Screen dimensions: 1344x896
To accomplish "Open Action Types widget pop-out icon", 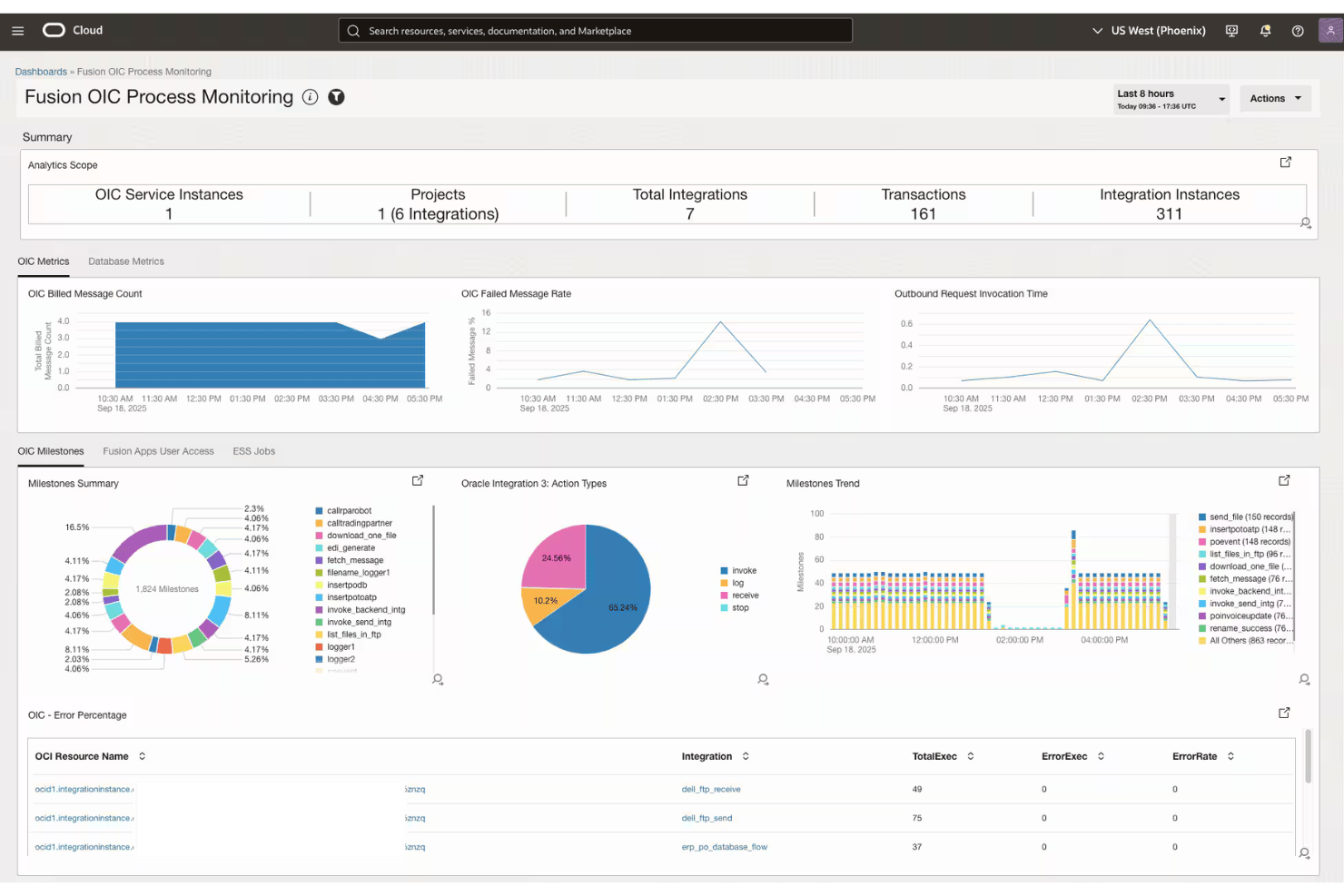I will click(x=743, y=480).
